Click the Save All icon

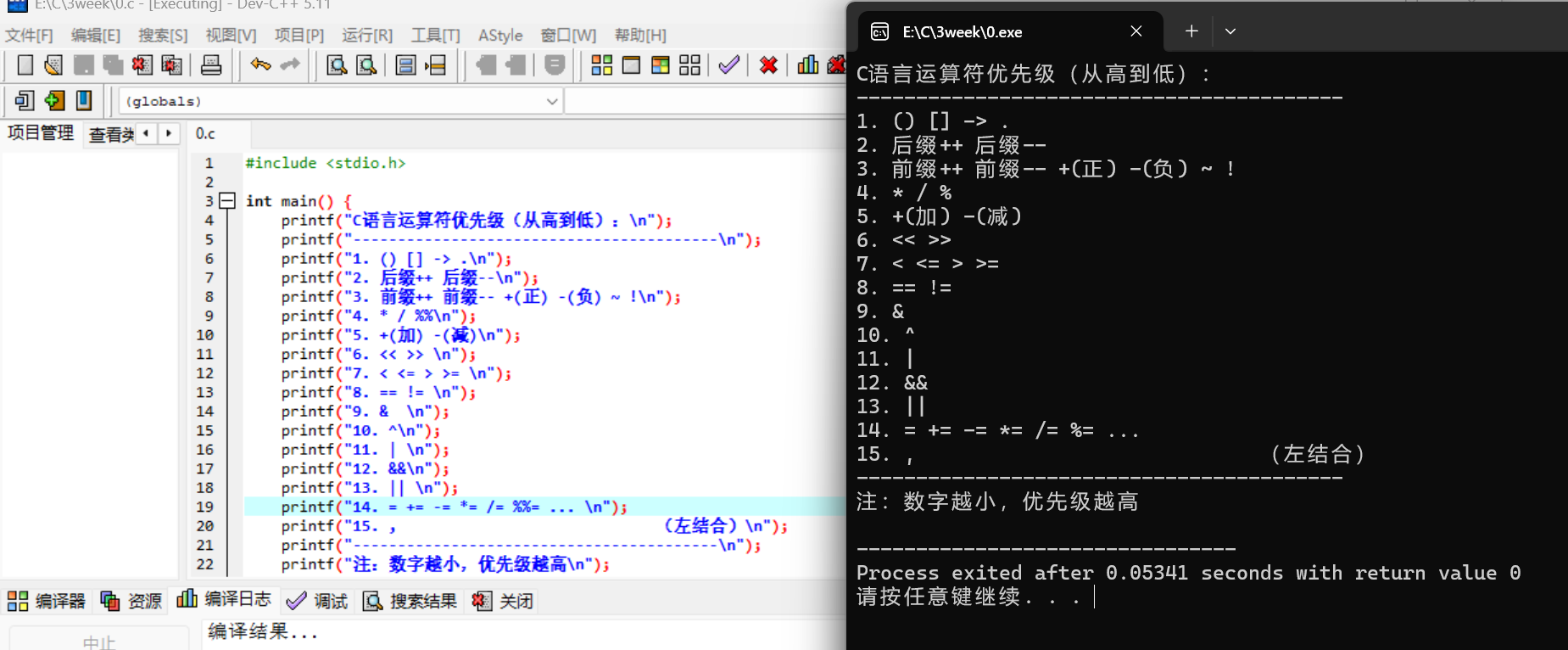(x=113, y=65)
